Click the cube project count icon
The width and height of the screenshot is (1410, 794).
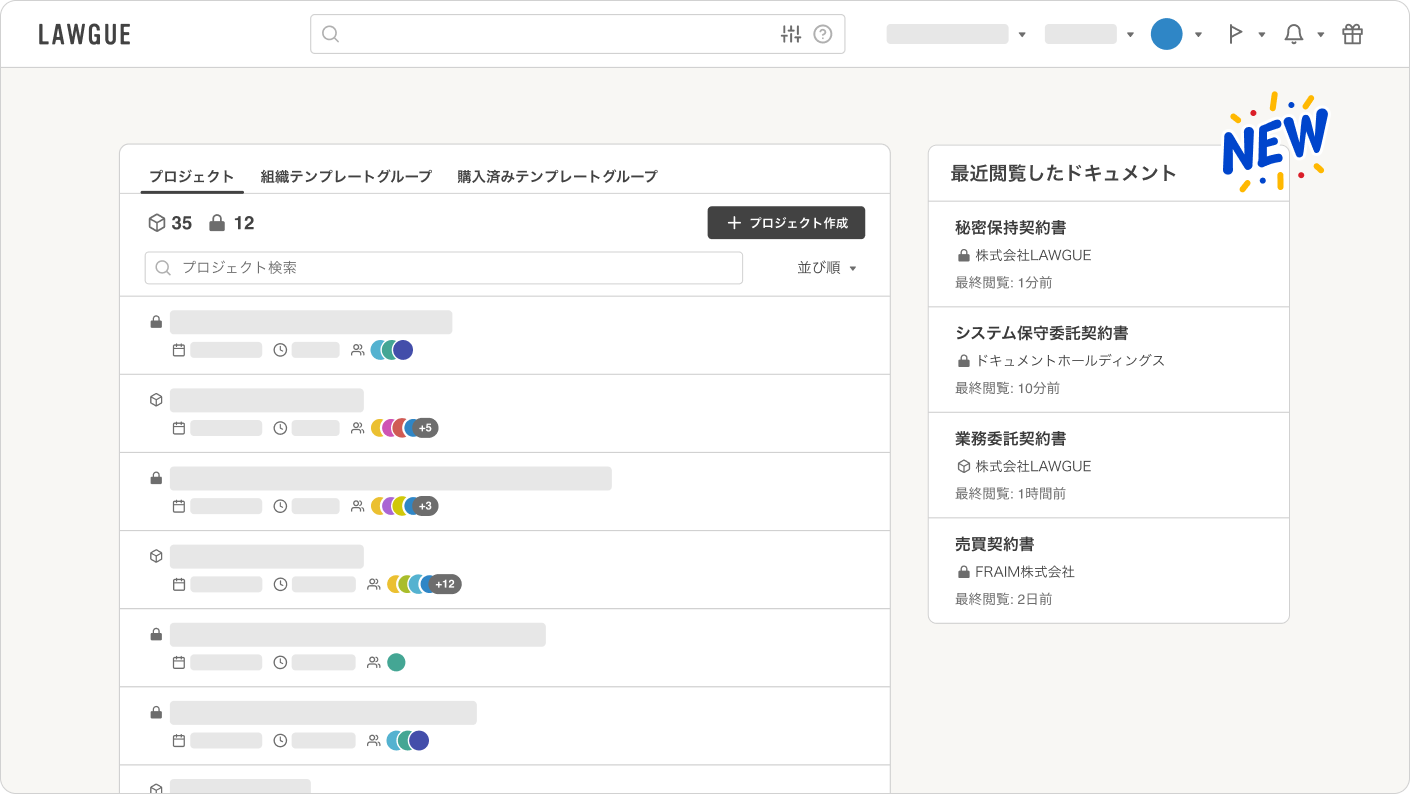tap(156, 223)
